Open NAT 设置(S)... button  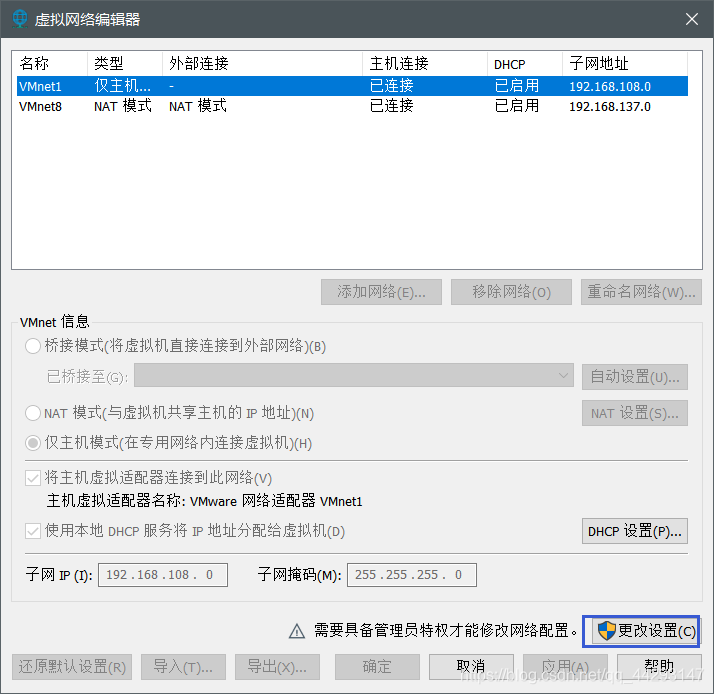coord(634,413)
